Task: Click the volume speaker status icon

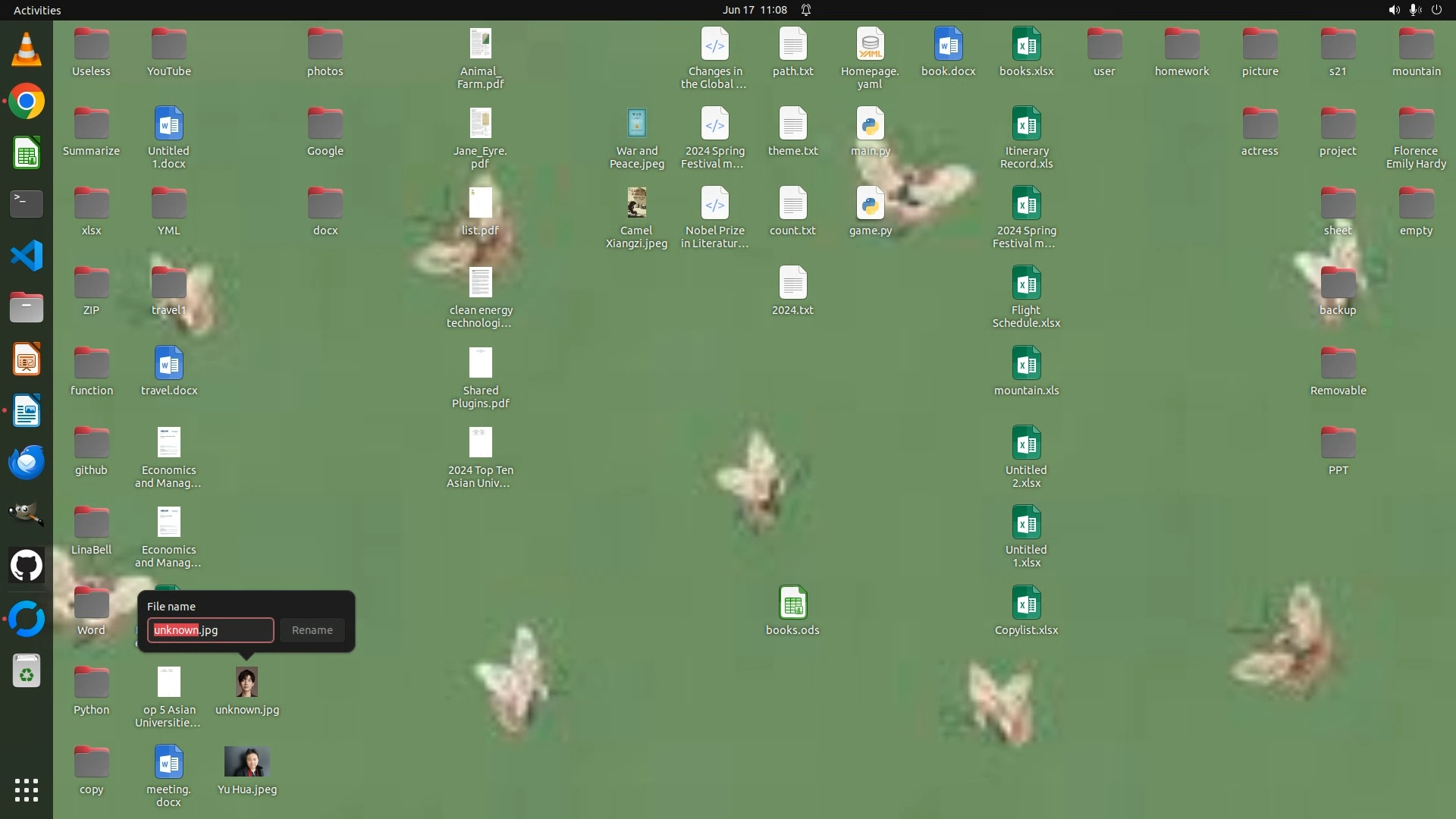Action: pyautogui.click(x=1394, y=10)
